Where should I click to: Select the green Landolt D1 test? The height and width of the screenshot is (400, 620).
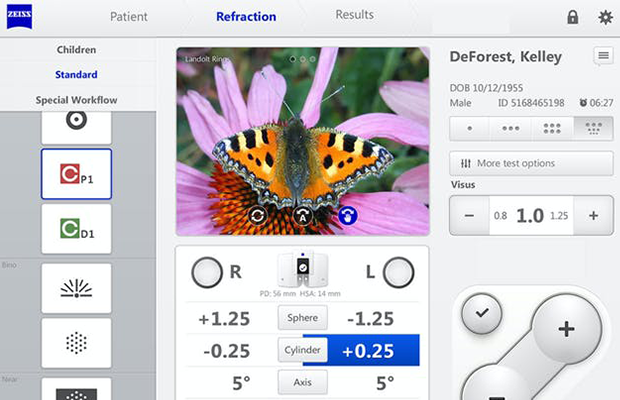tap(76, 229)
